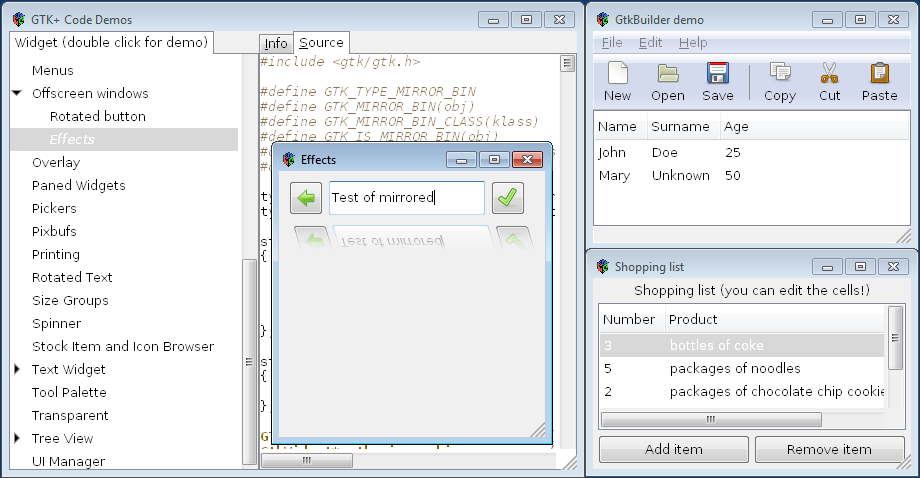Switch to the Info tab
This screenshot has height=478, width=920.
[276, 43]
